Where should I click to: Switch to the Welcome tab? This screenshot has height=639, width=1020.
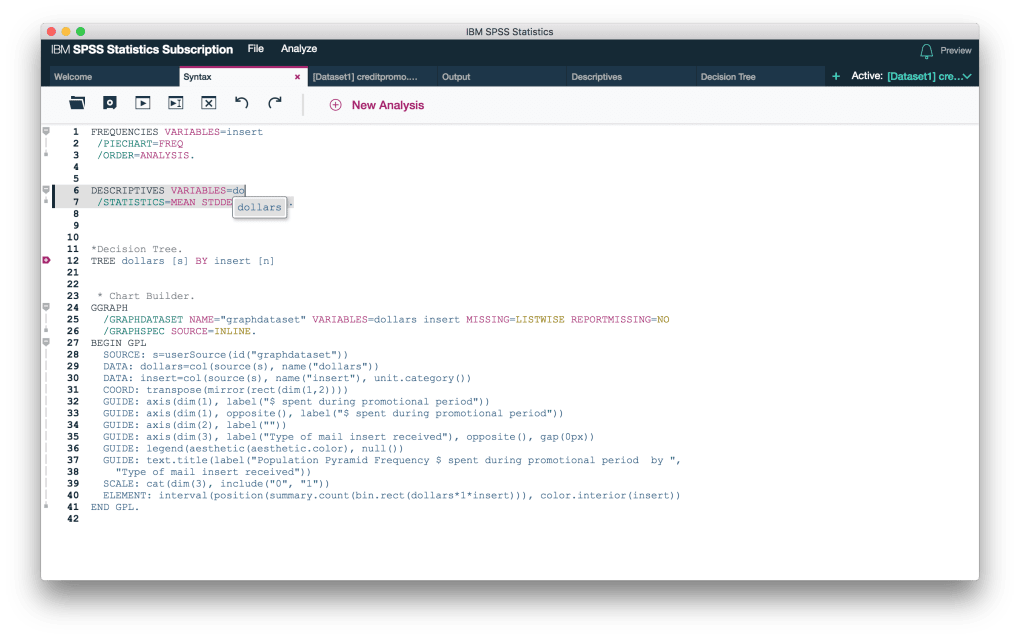tap(114, 77)
